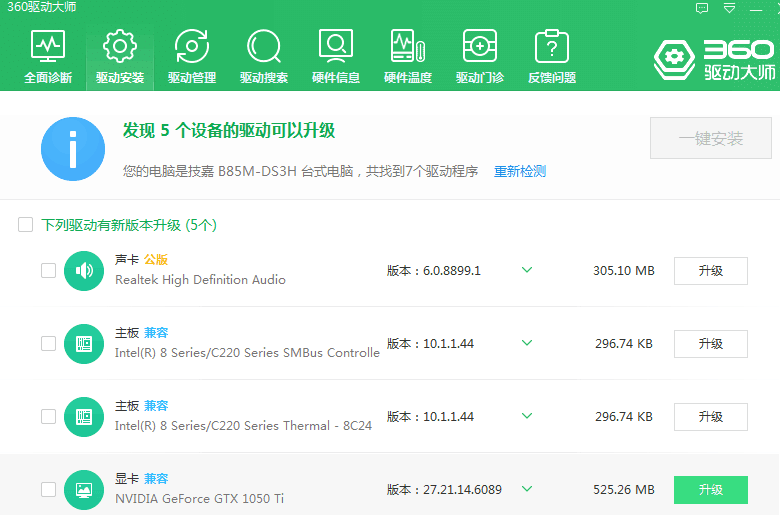The width and height of the screenshot is (780, 532).
Task: Open the 硬件信息 hardware info icon
Action: [x=336, y=46]
